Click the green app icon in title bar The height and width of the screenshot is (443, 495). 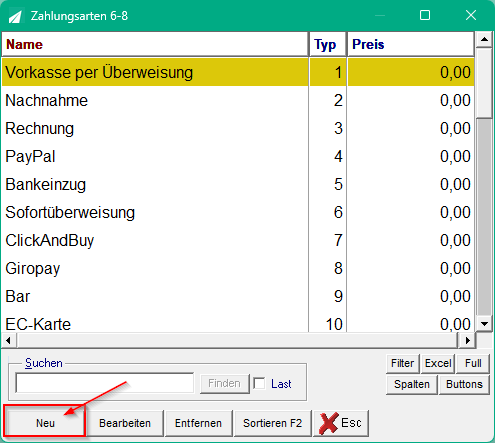pos(15,16)
